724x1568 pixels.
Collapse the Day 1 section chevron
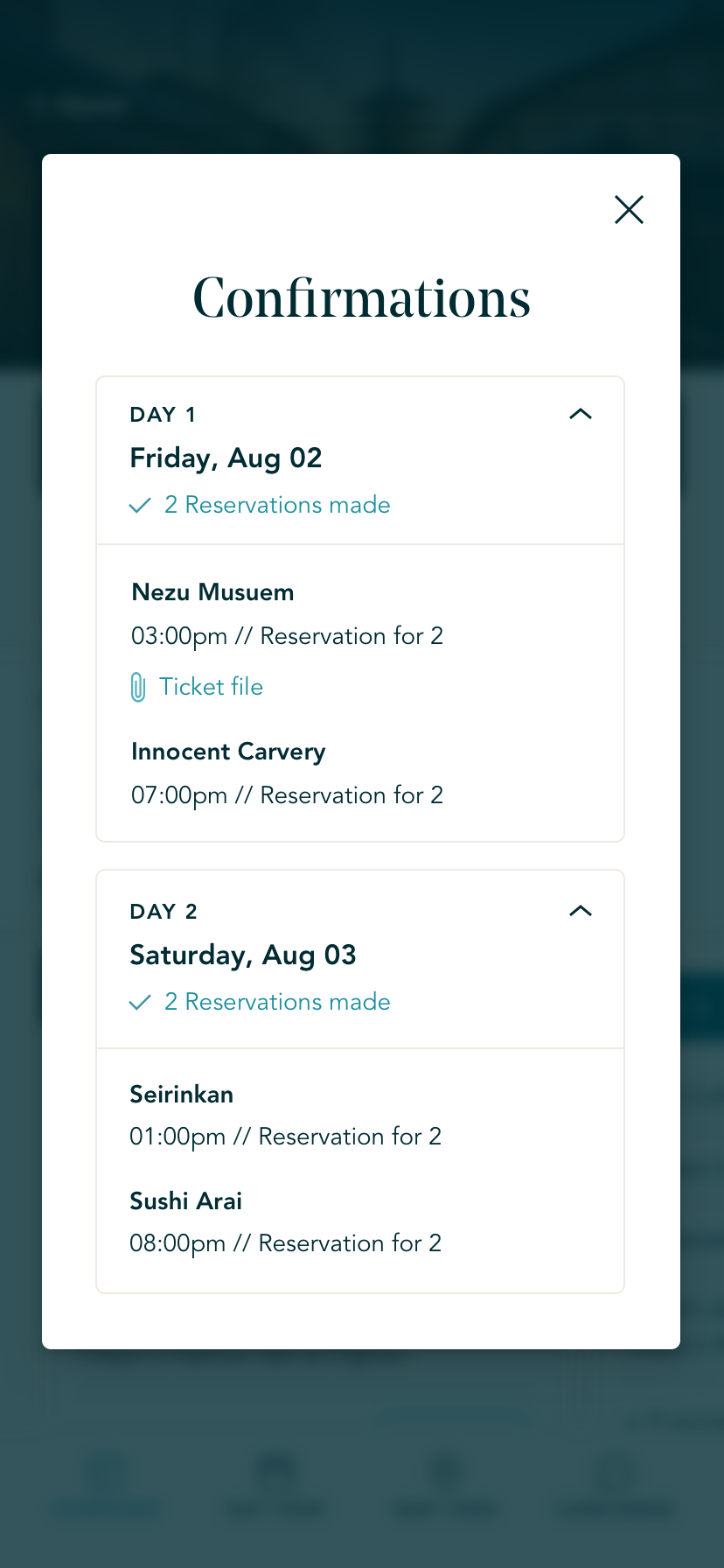581,414
